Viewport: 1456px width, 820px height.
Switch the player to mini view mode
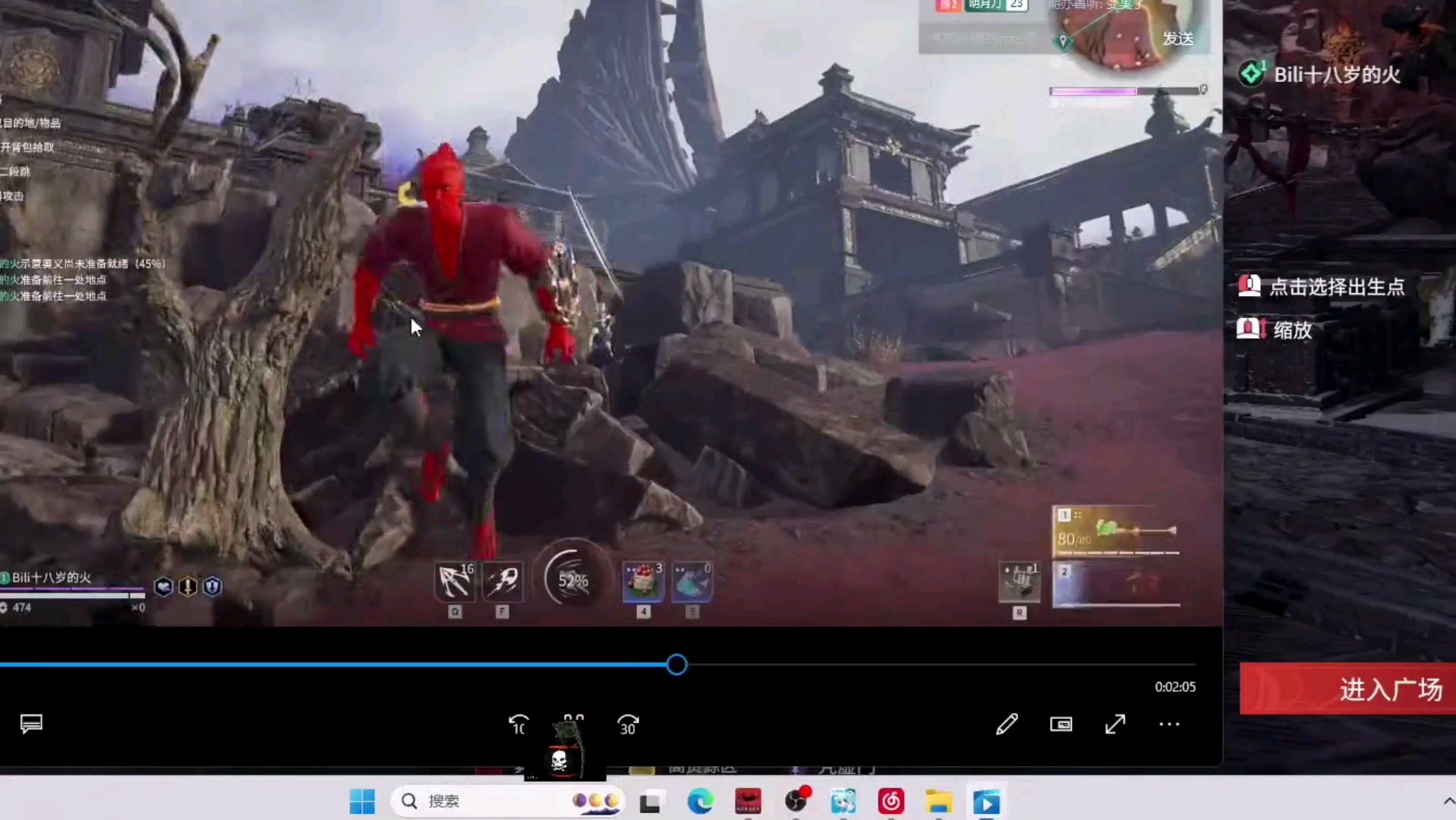pos(1061,724)
